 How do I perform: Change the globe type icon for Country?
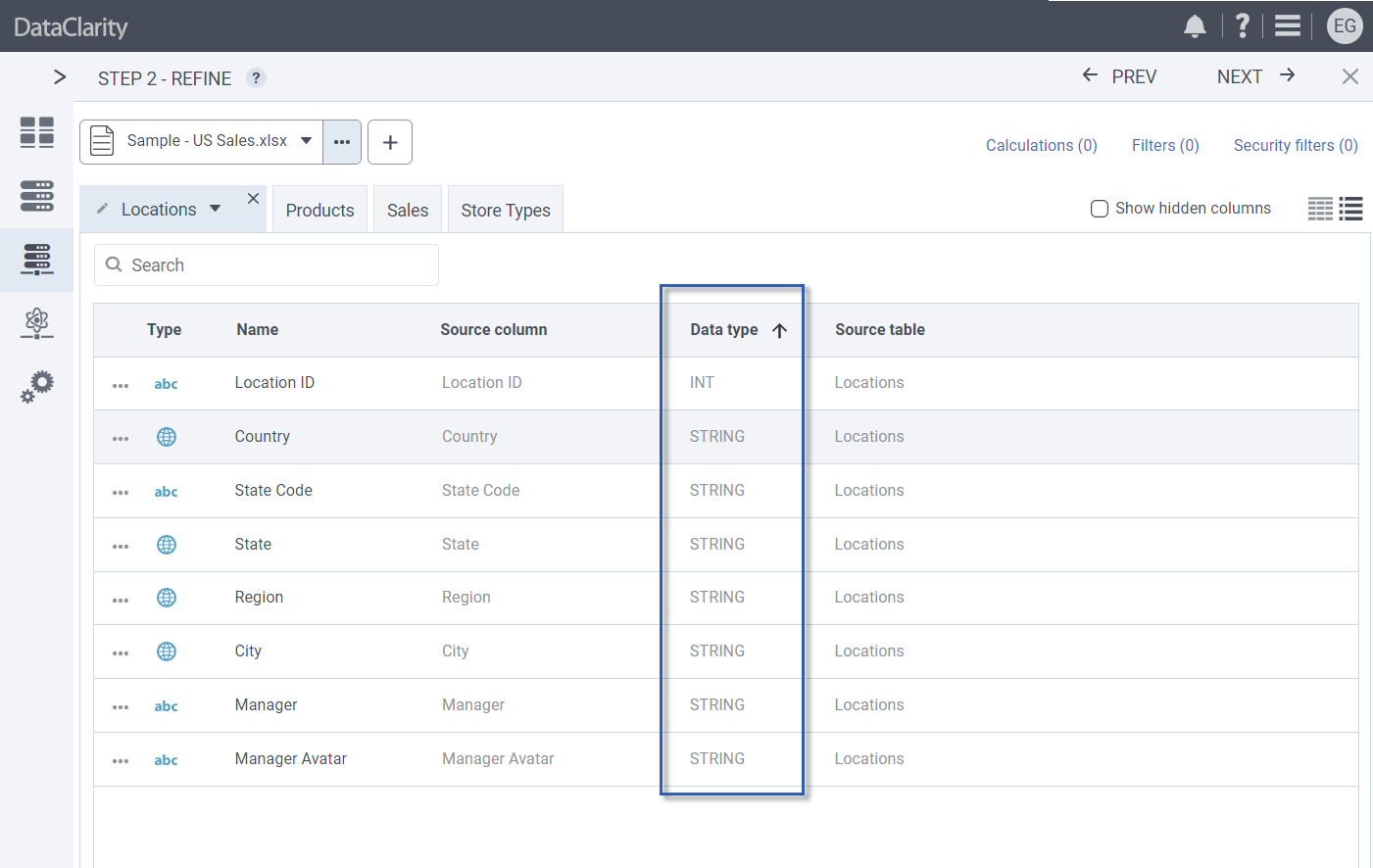tap(167, 437)
